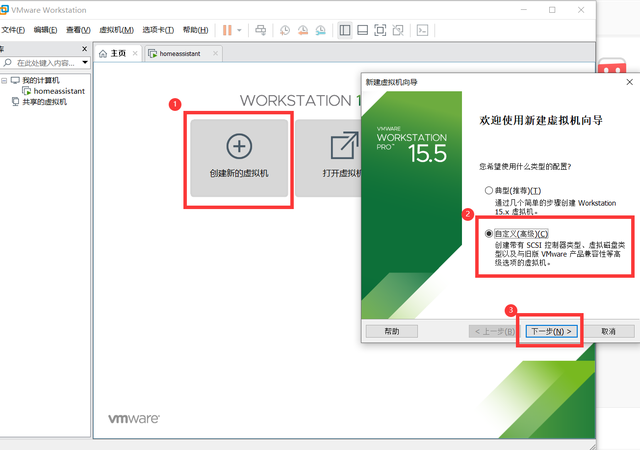Select the 典型(推荐)(T) radio option

[x=489, y=190]
